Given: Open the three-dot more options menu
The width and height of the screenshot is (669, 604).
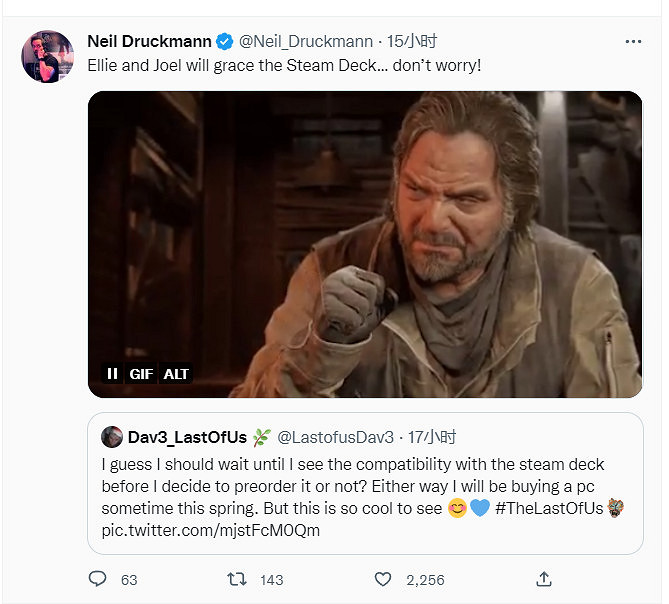Looking at the screenshot, I should (x=633, y=42).
